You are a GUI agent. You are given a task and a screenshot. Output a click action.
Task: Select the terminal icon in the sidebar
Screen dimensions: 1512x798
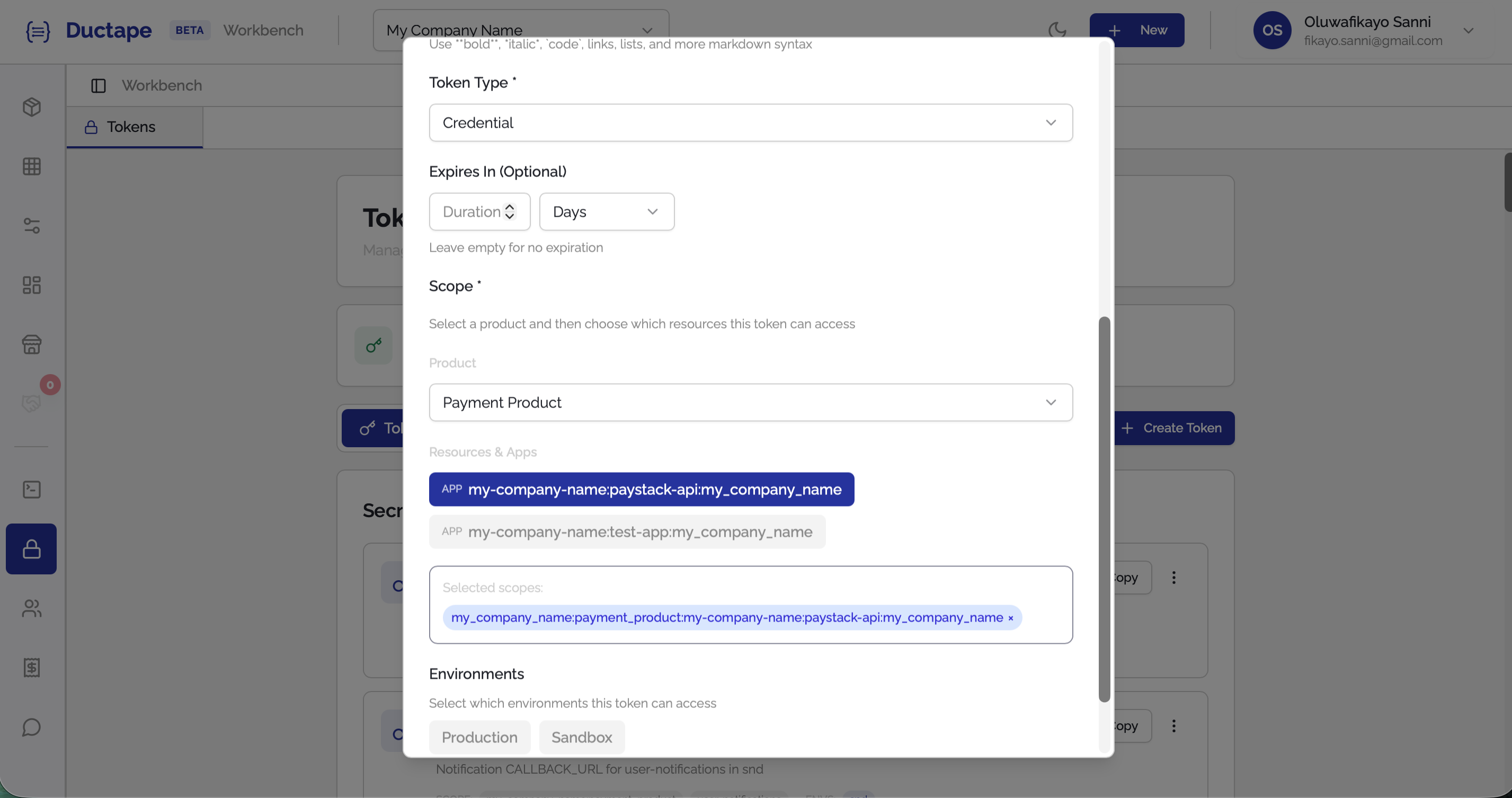click(x=32, y=489)
